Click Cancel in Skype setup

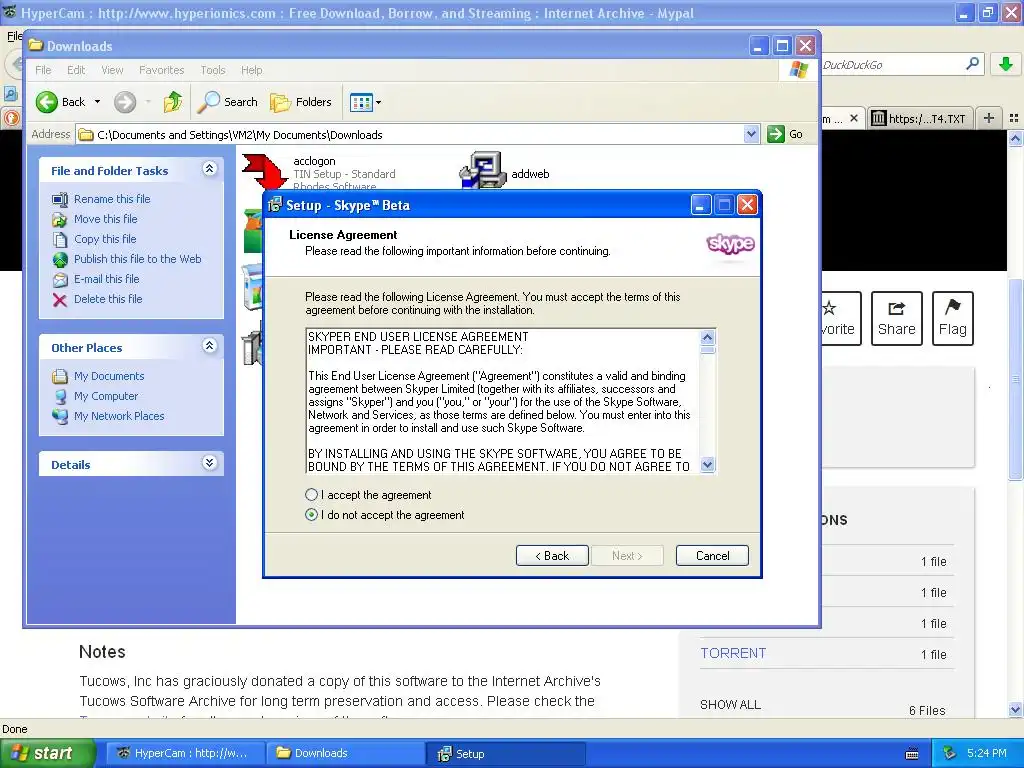pyautogui.click(x=712, y=556)
